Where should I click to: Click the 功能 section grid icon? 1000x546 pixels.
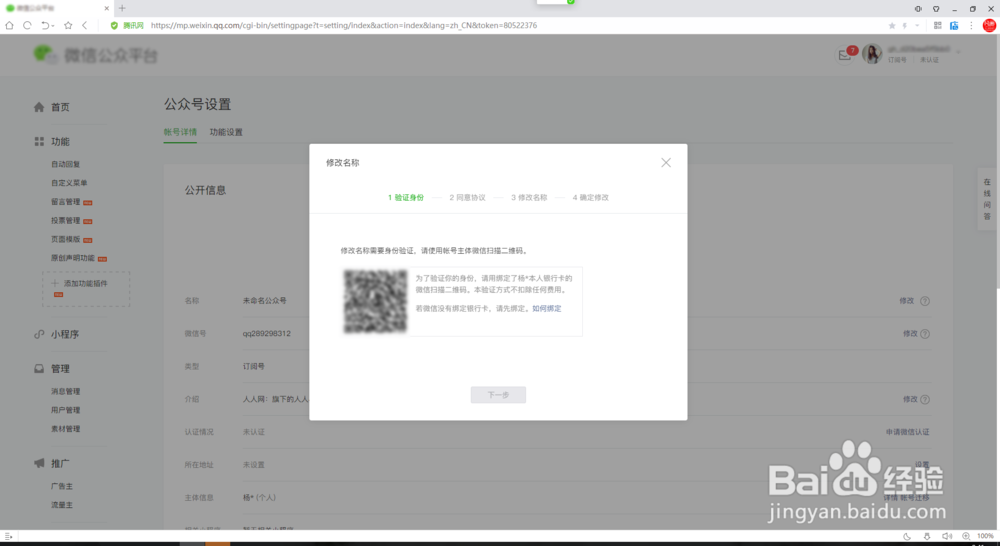click(x=39, y=142)
